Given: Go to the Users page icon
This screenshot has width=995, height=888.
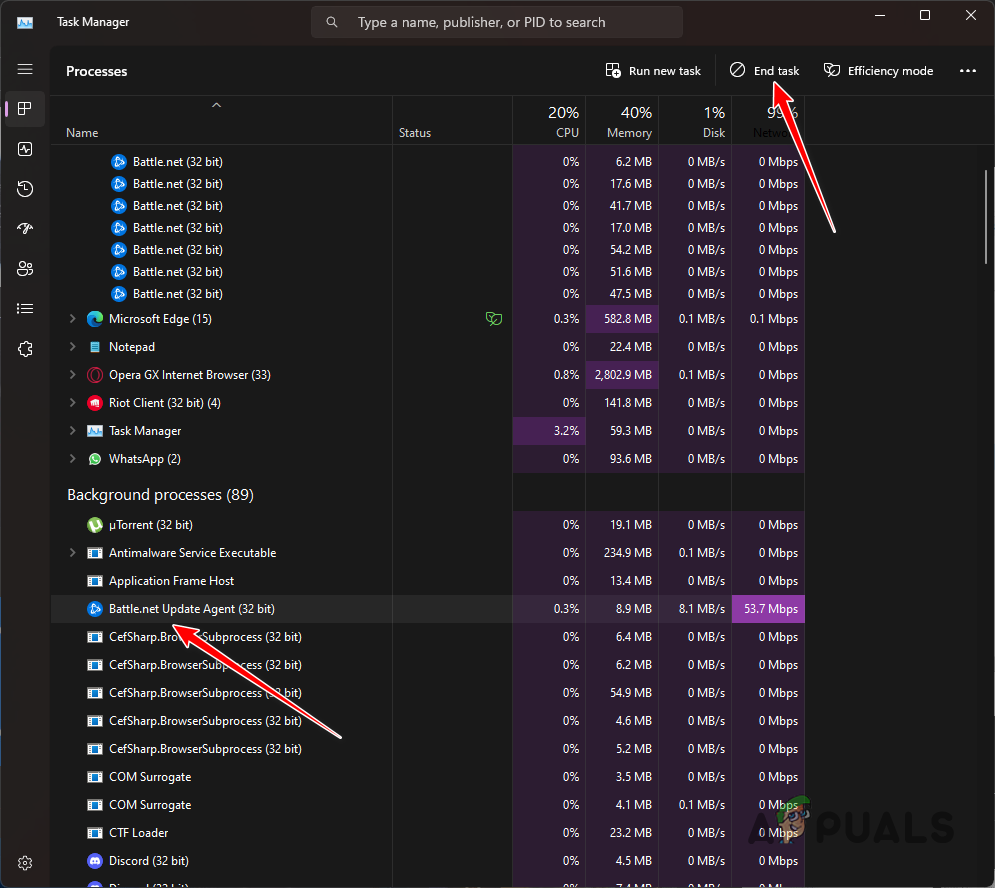Looking at the screenshot, I should 25,269.
